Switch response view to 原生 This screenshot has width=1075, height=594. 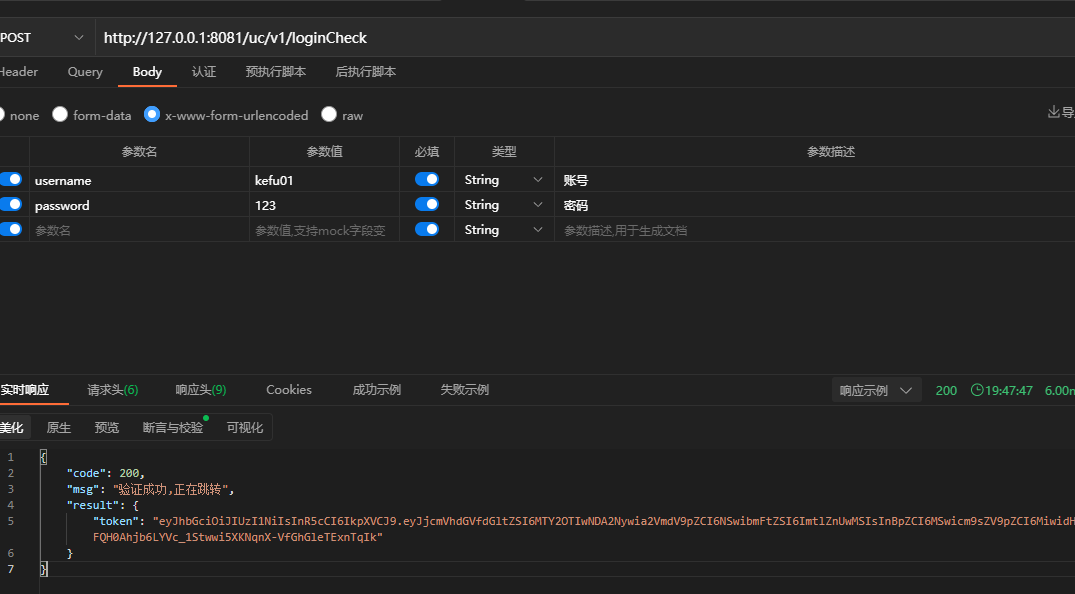coord(59,428)
